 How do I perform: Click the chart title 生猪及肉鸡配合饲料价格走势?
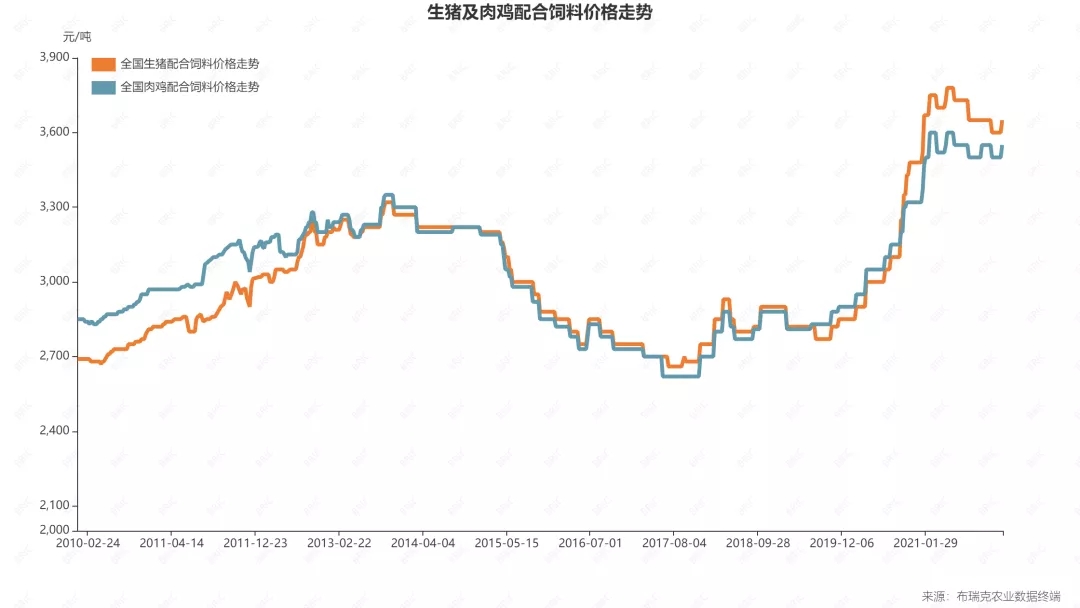540,12
